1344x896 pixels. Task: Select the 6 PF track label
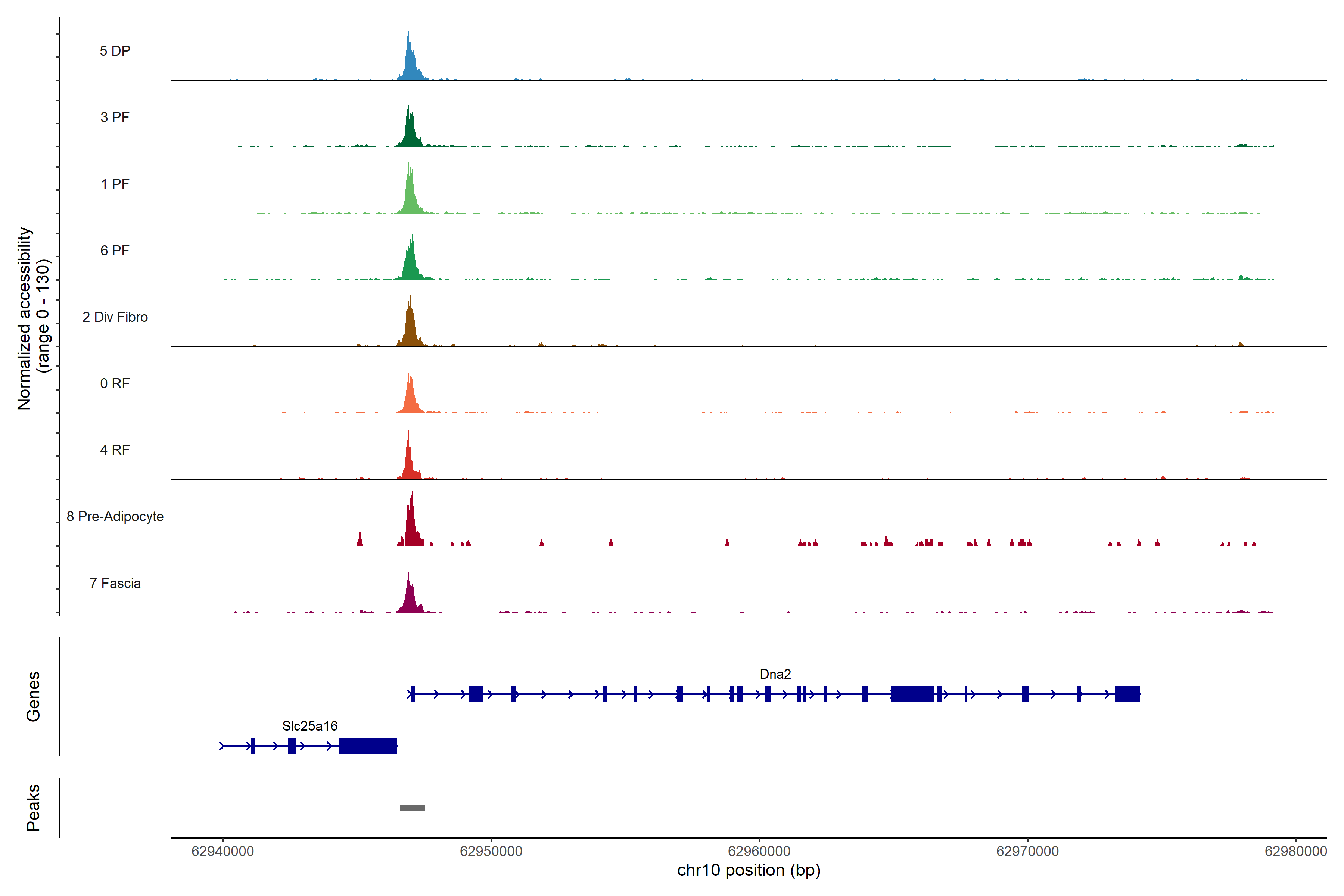point(115,250)
